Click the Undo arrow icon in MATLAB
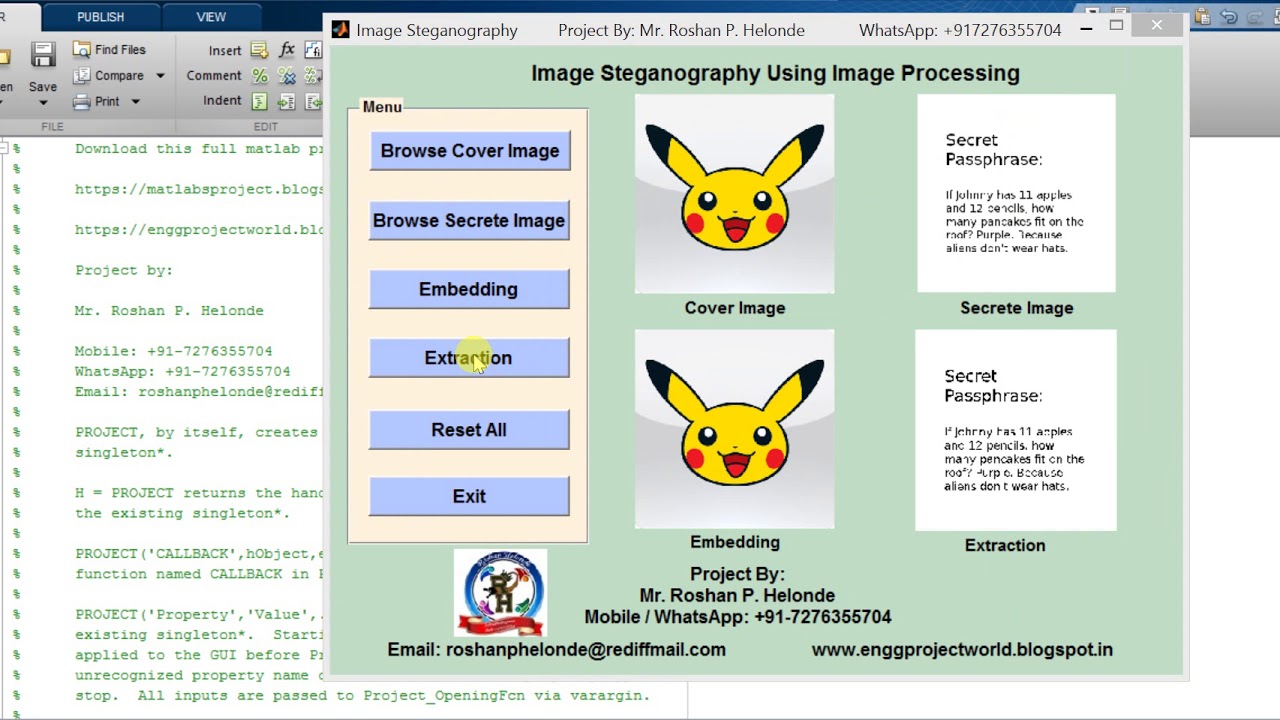1280x720 pixels. (x=1229, y=17)
